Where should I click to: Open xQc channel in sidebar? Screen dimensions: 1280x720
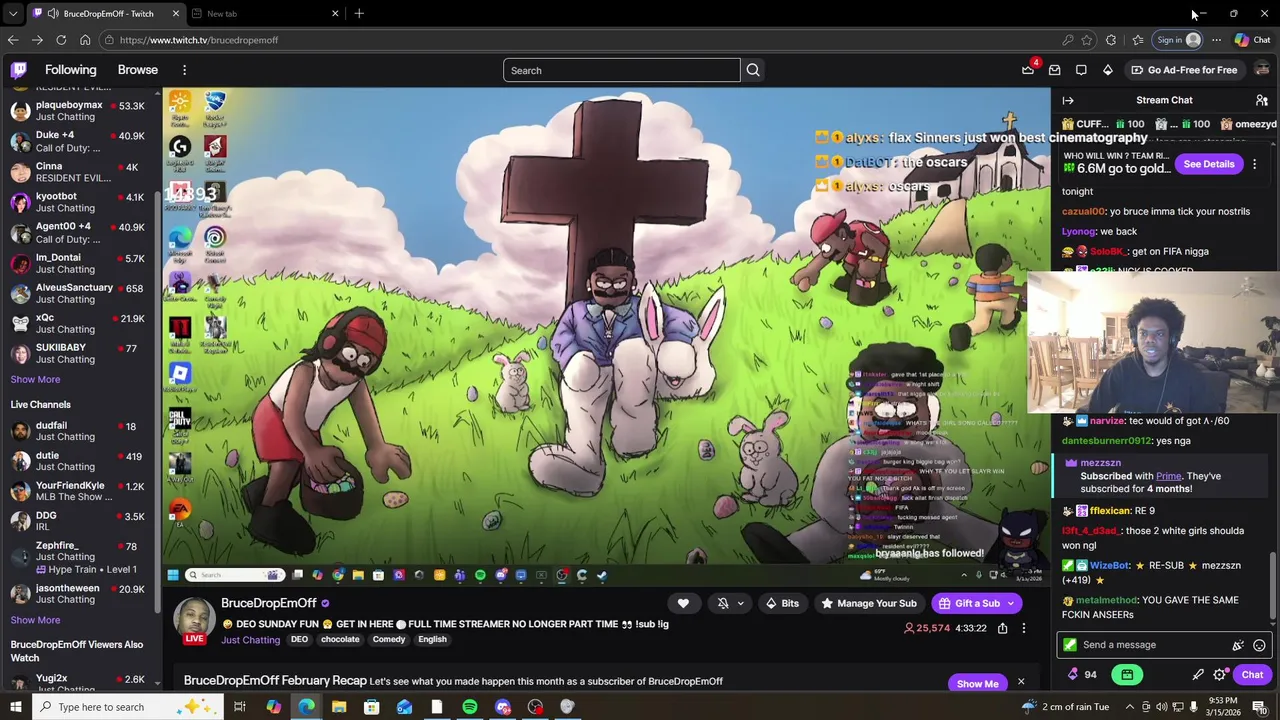coord(82,323)
